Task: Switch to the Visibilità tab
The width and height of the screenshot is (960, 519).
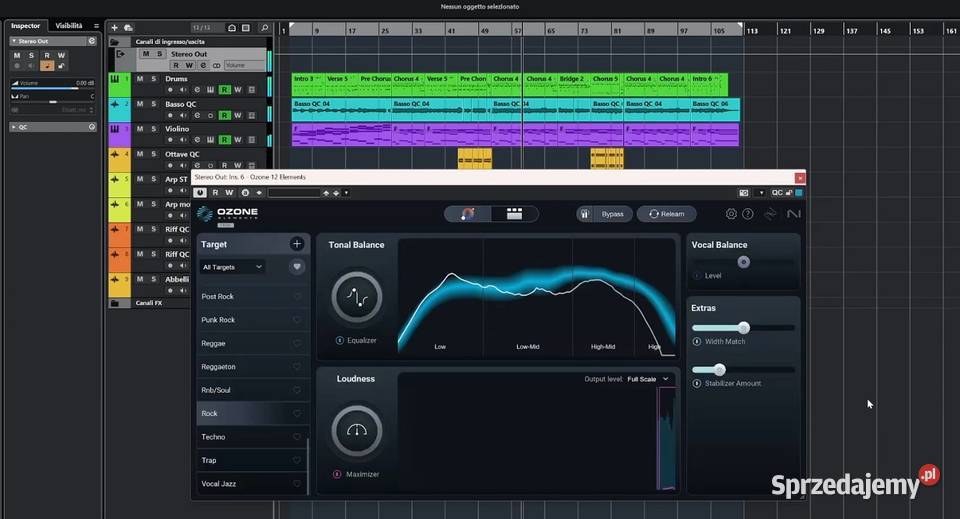Action: tap(69, 26)
